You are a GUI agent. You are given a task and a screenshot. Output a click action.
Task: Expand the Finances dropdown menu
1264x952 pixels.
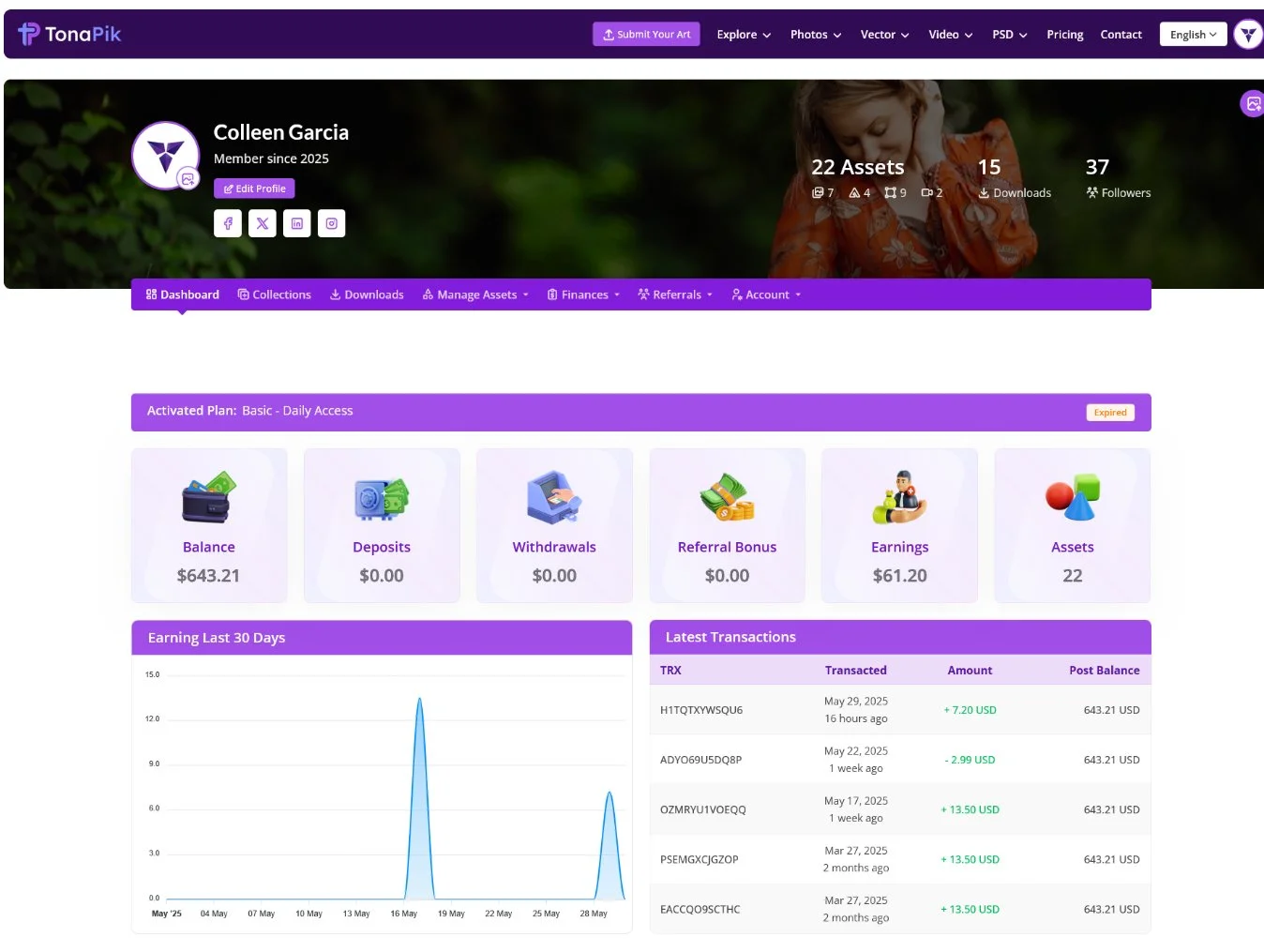pyautogui.click(x=583, y=295)
